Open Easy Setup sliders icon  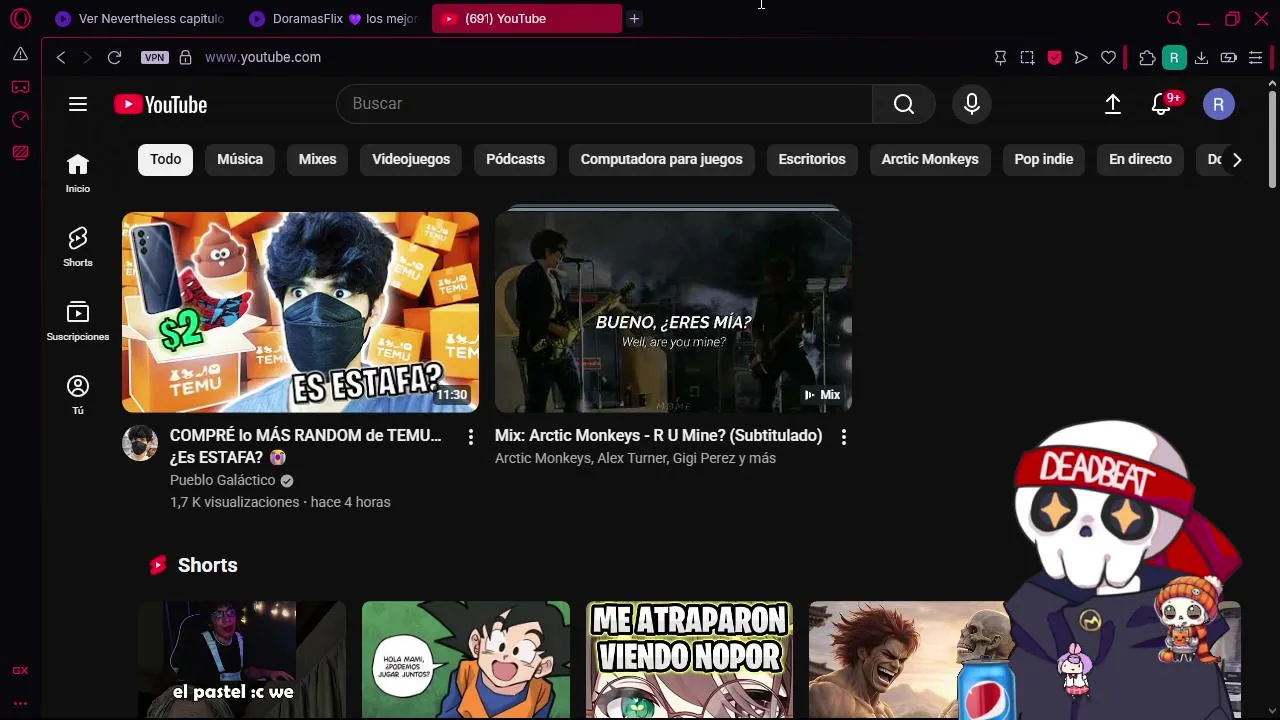click(1256, 58)
